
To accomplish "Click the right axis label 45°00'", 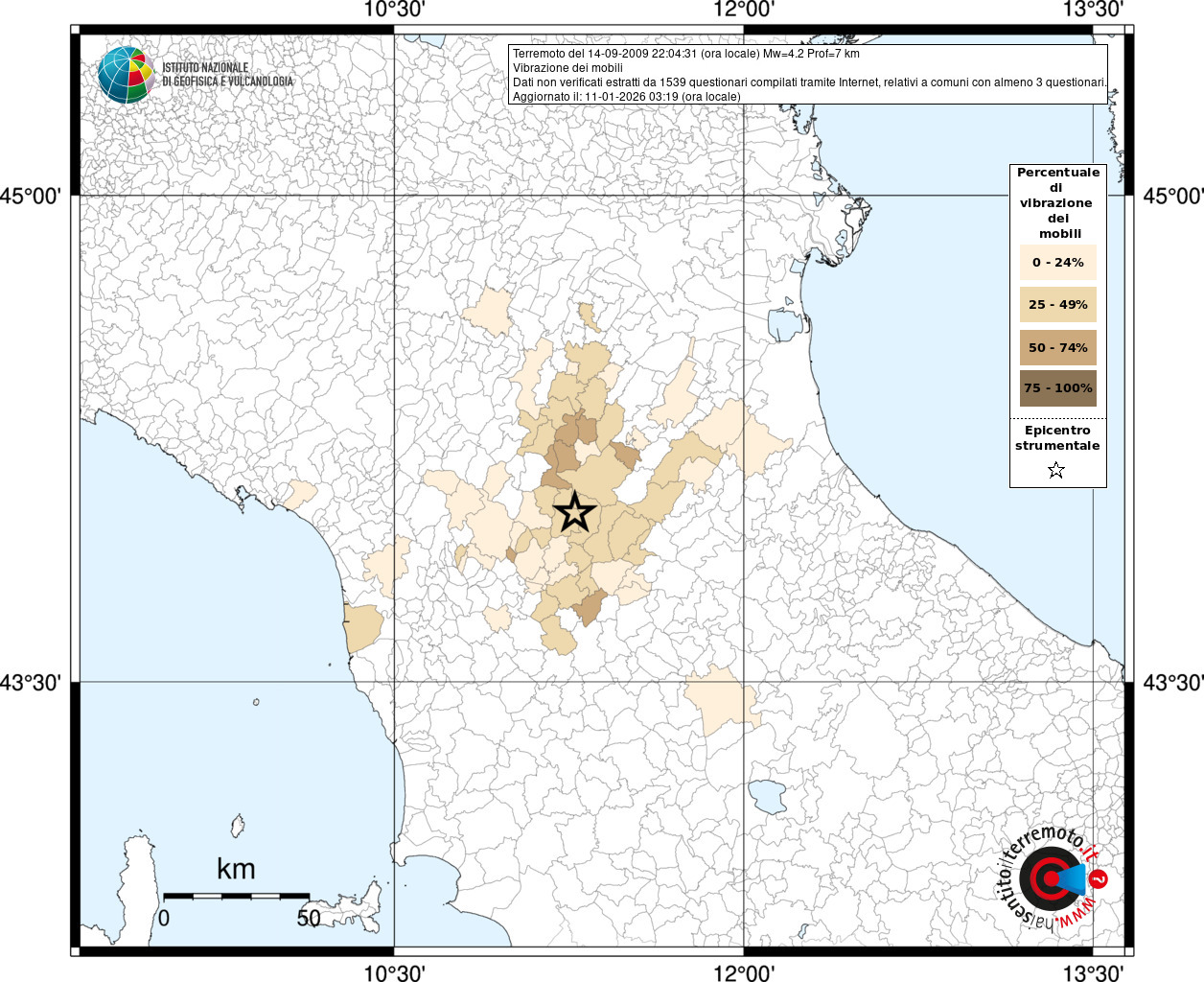I will click(x=1173, y=197).
